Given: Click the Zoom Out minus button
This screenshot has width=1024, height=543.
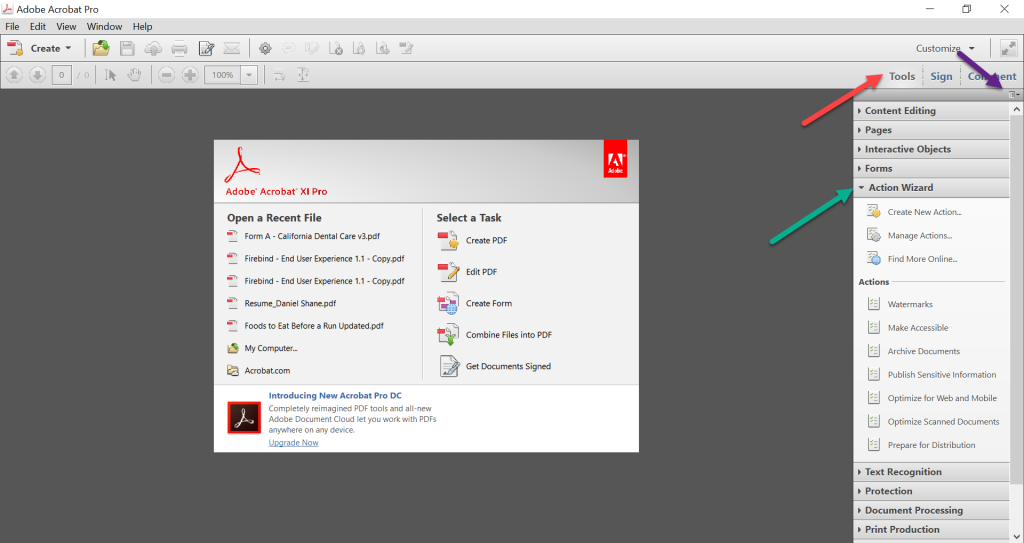Looking at the screenshot, I should [x=167, y=75].
